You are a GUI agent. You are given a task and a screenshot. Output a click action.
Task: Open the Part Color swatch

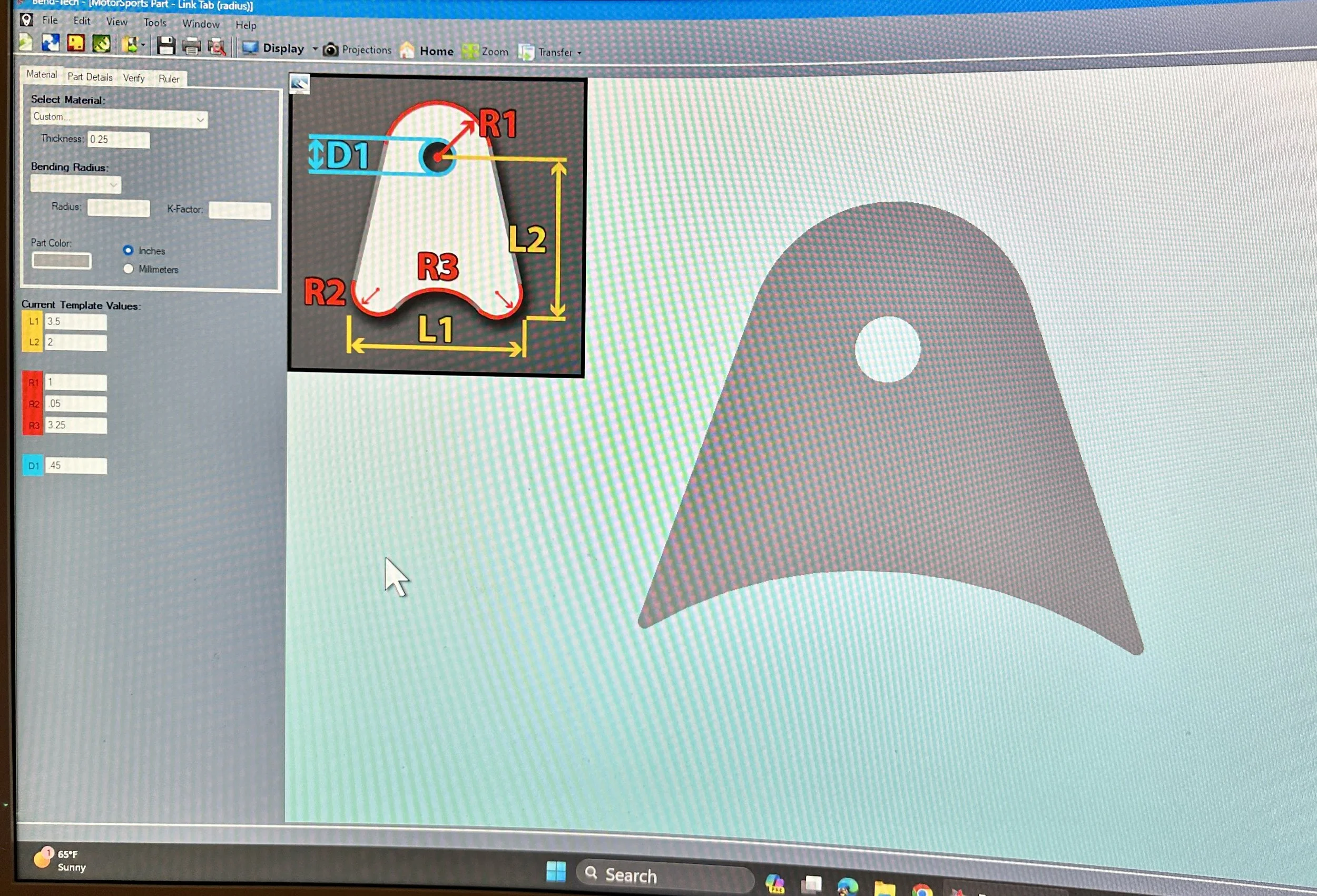point(61,261)
